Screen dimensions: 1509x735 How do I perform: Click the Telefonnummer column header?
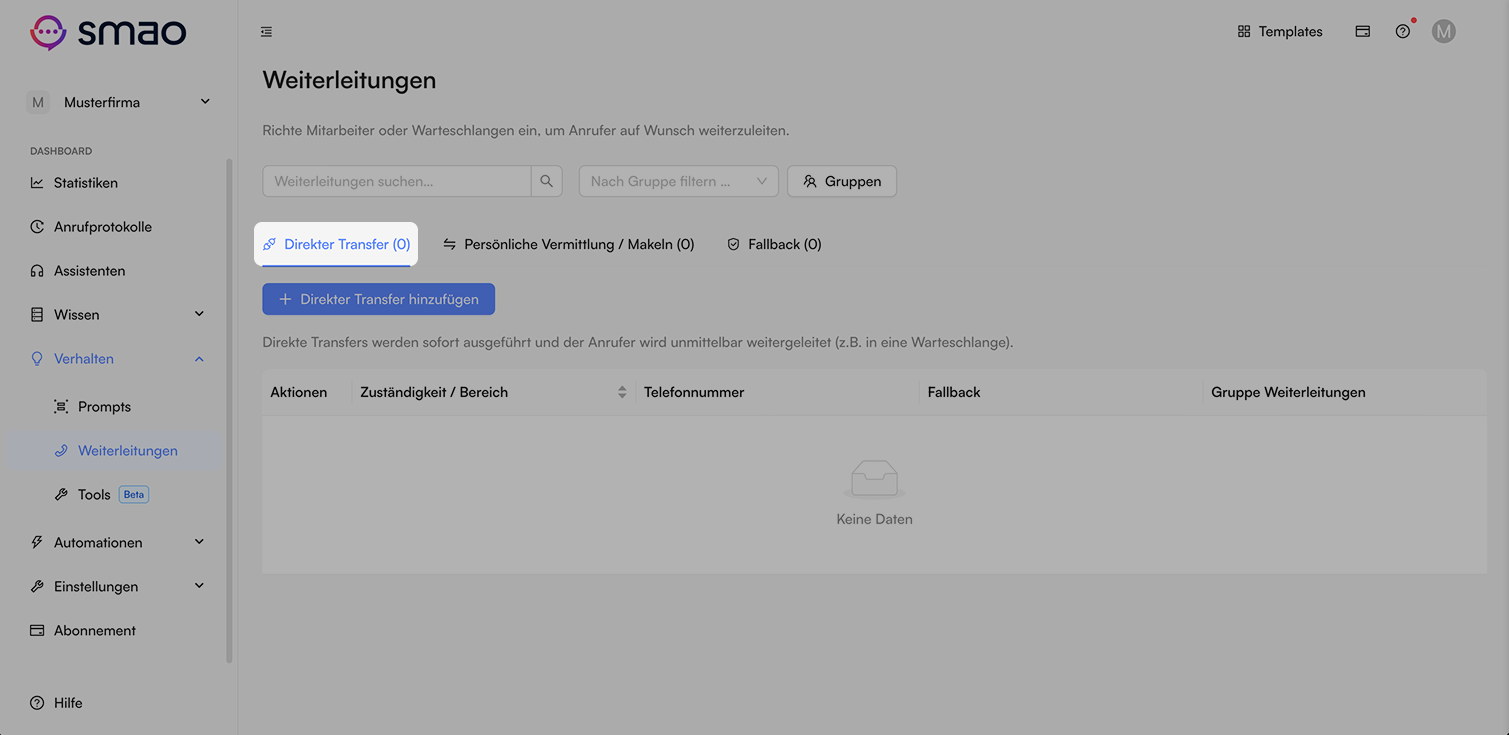[x=694, y=392]
